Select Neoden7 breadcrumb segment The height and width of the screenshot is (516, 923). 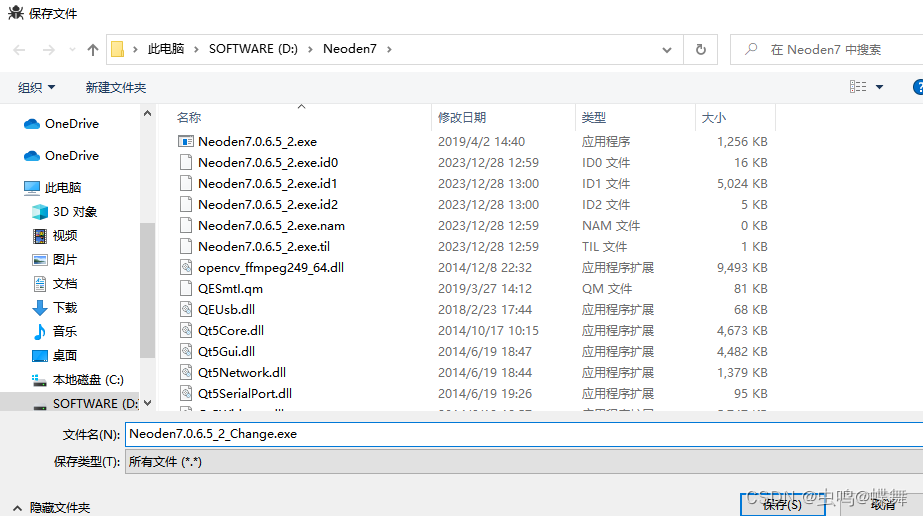[350, 49]
